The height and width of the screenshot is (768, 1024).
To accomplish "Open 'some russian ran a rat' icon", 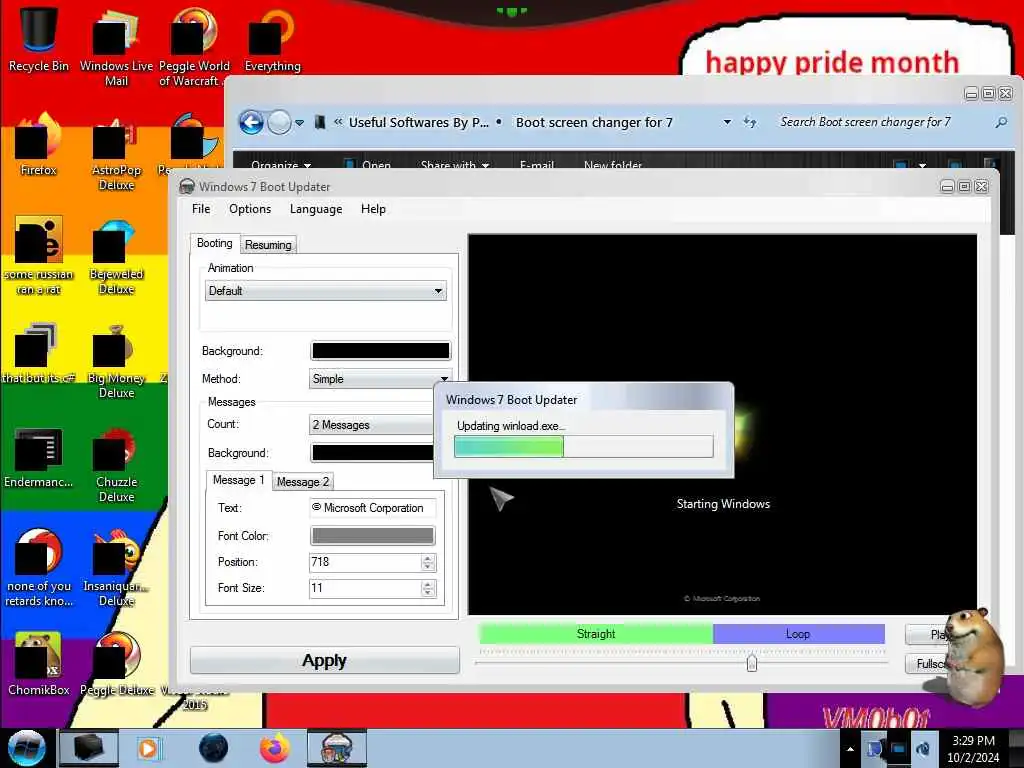I will (x=39, y=255).
